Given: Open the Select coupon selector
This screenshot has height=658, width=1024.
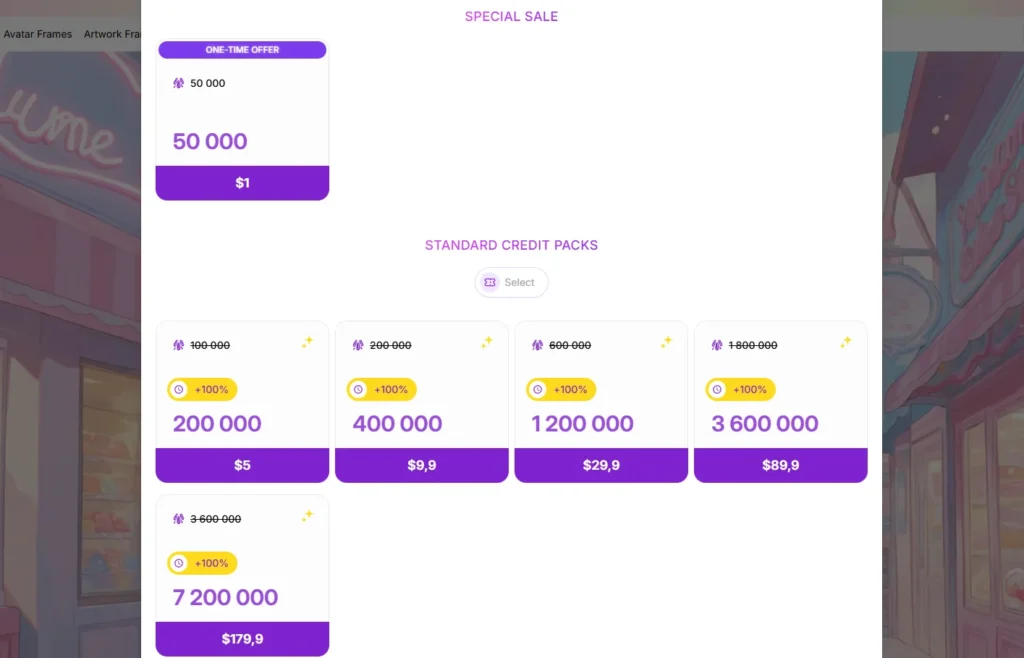Looking at the screenshot, I should point(511,282).
